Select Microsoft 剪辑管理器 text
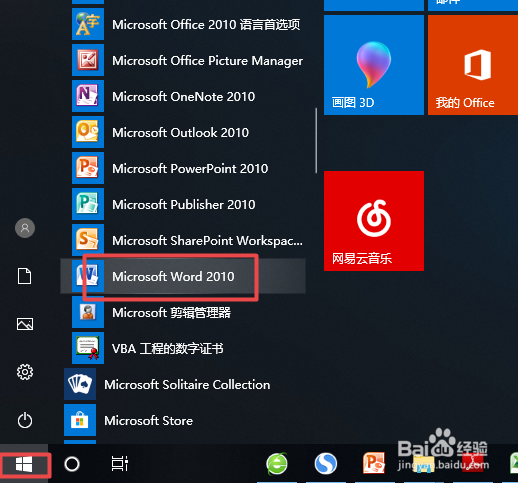Image resolution: width=518 pixels, height=483 pixels. 171,313
